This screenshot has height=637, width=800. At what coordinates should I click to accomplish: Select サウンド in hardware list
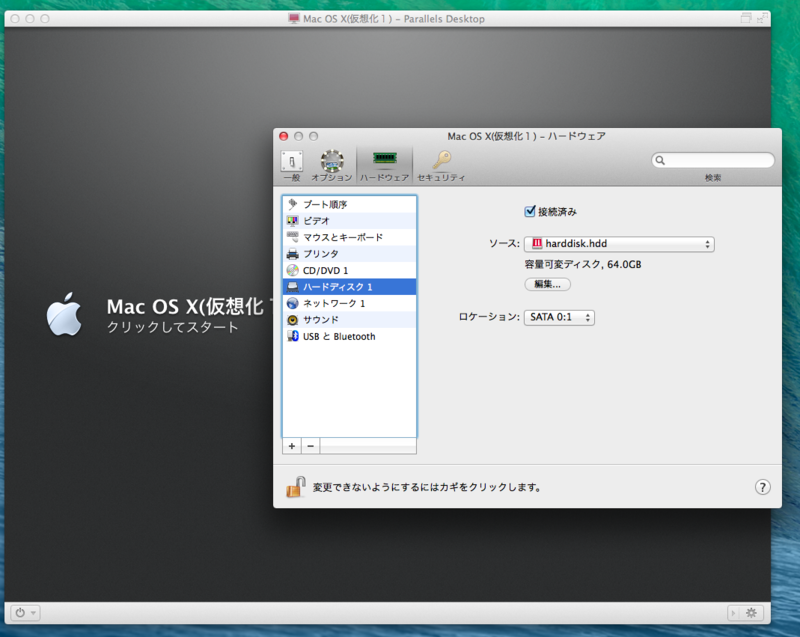pyautogui.click(x=349, y=320)
